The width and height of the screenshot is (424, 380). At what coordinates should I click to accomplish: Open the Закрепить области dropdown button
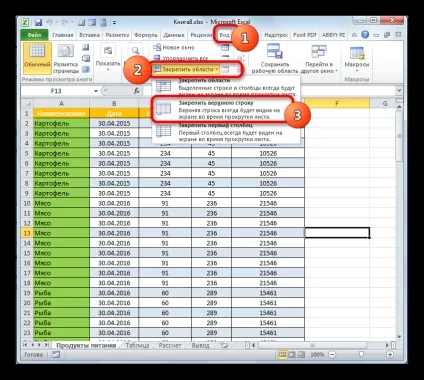pos(186,69)
